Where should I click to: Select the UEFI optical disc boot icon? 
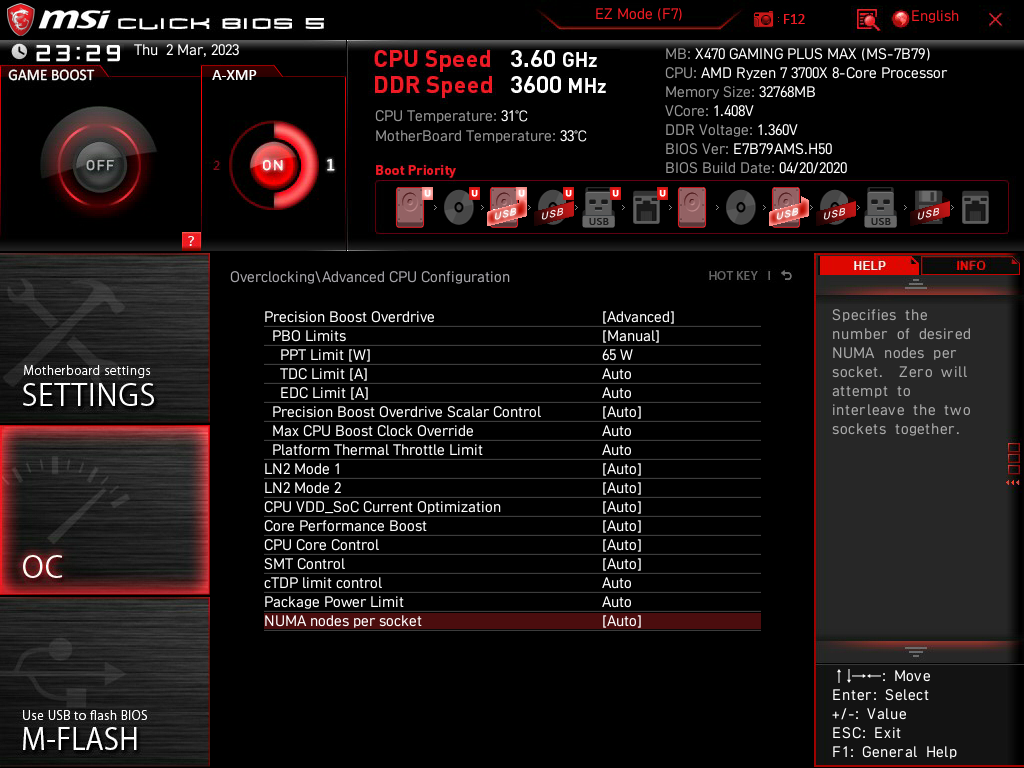pos(460,208)
